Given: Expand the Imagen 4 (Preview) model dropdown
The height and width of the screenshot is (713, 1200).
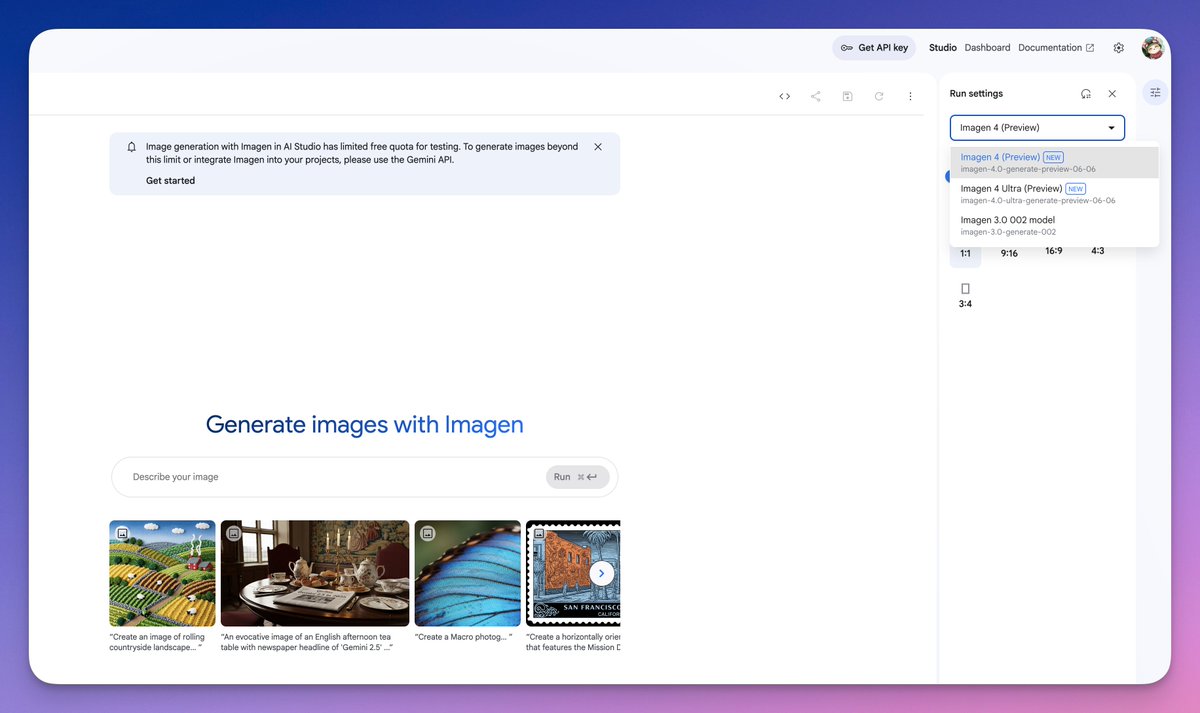Looking at the screenshot, I should (1037, 128).
